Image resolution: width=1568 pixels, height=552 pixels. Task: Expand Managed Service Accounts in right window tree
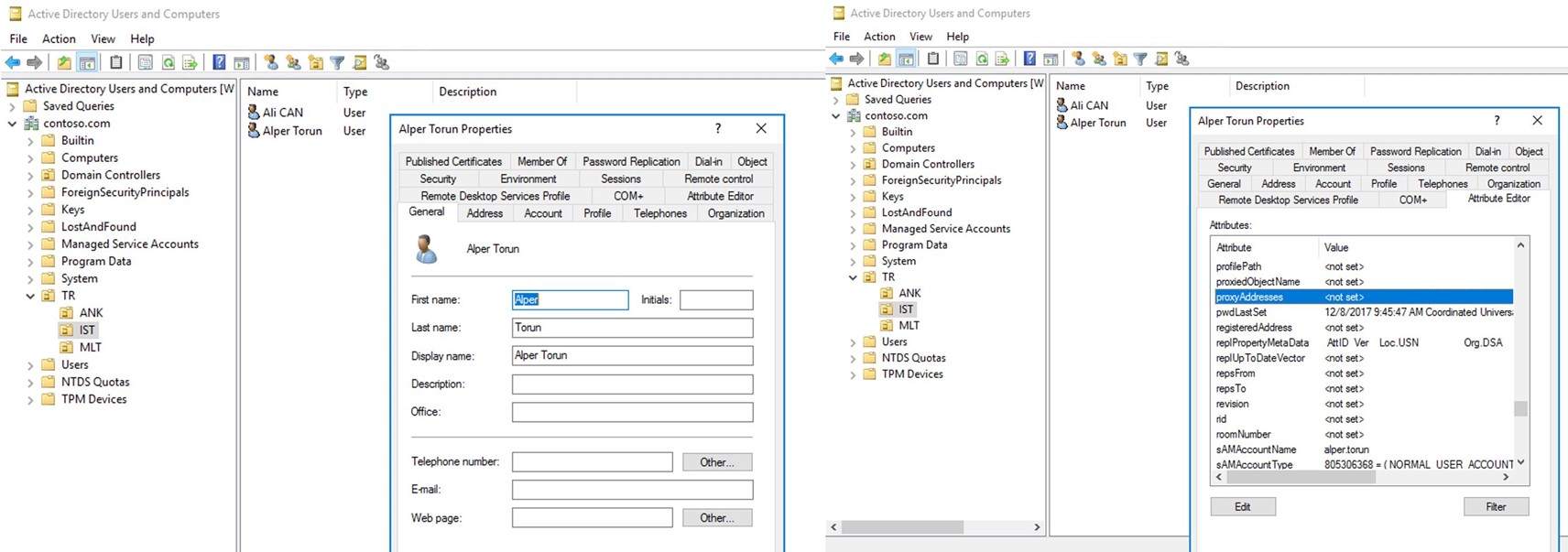pyautogui.click(x=853, y=229)
